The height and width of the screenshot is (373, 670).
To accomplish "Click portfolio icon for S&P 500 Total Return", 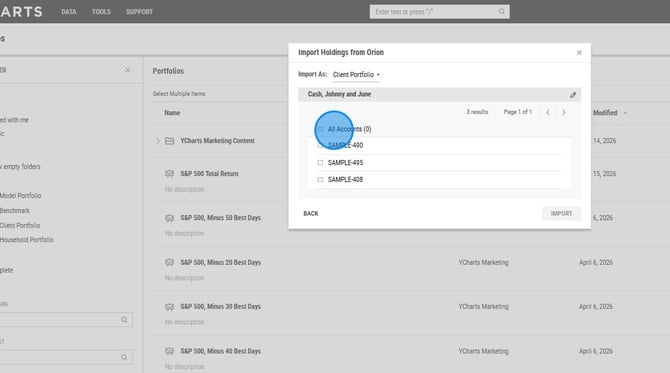I will tap(170, 173).
